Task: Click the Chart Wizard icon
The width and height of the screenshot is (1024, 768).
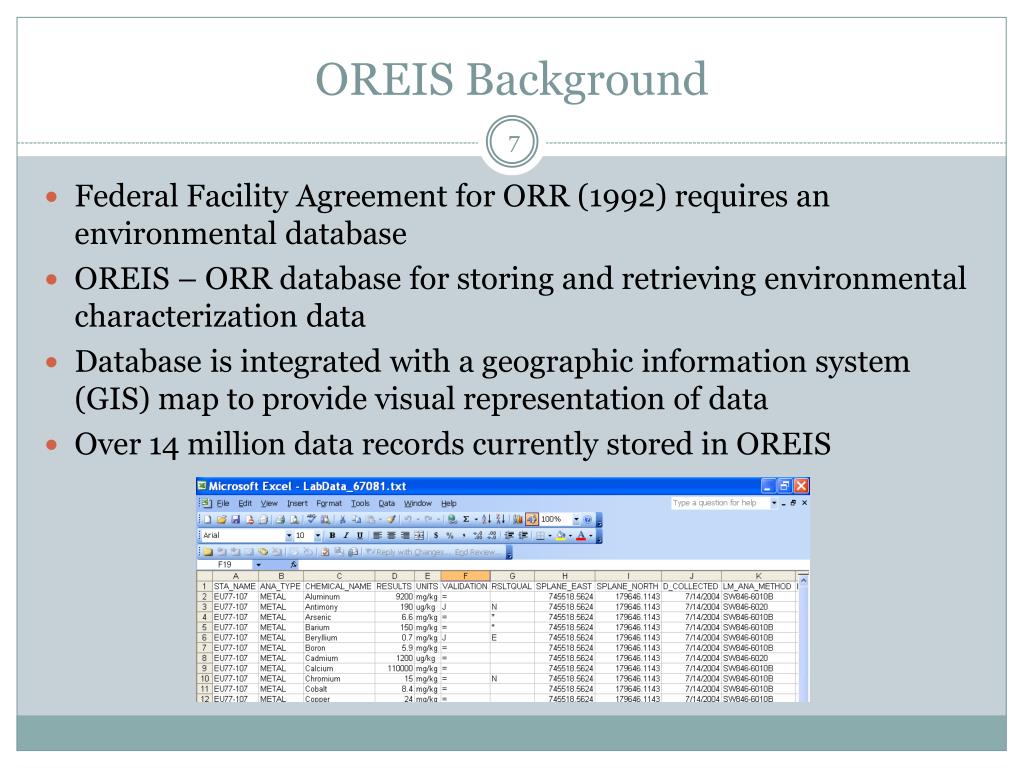Action: click(517, 519)
